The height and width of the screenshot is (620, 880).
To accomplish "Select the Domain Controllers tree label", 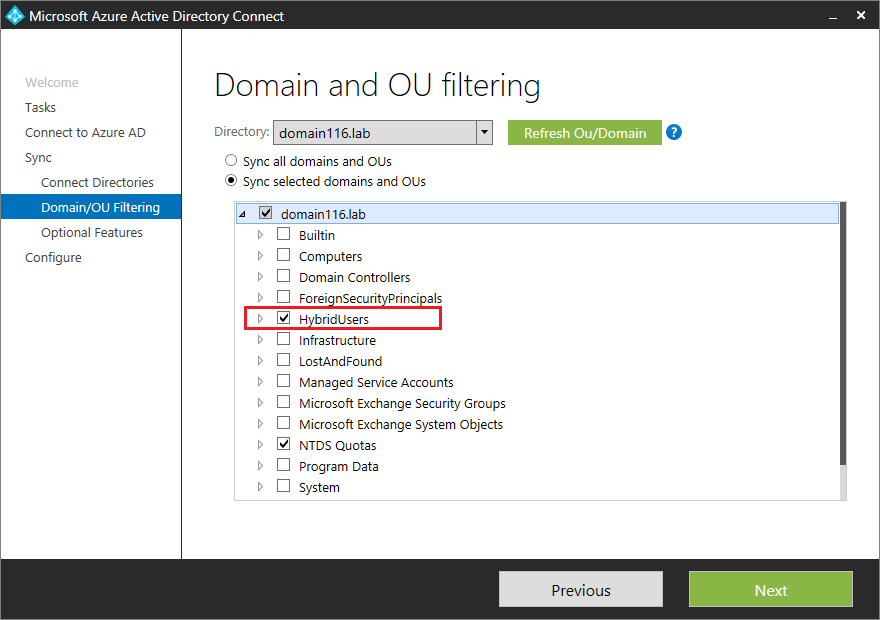I will click(x=355, y=277).
